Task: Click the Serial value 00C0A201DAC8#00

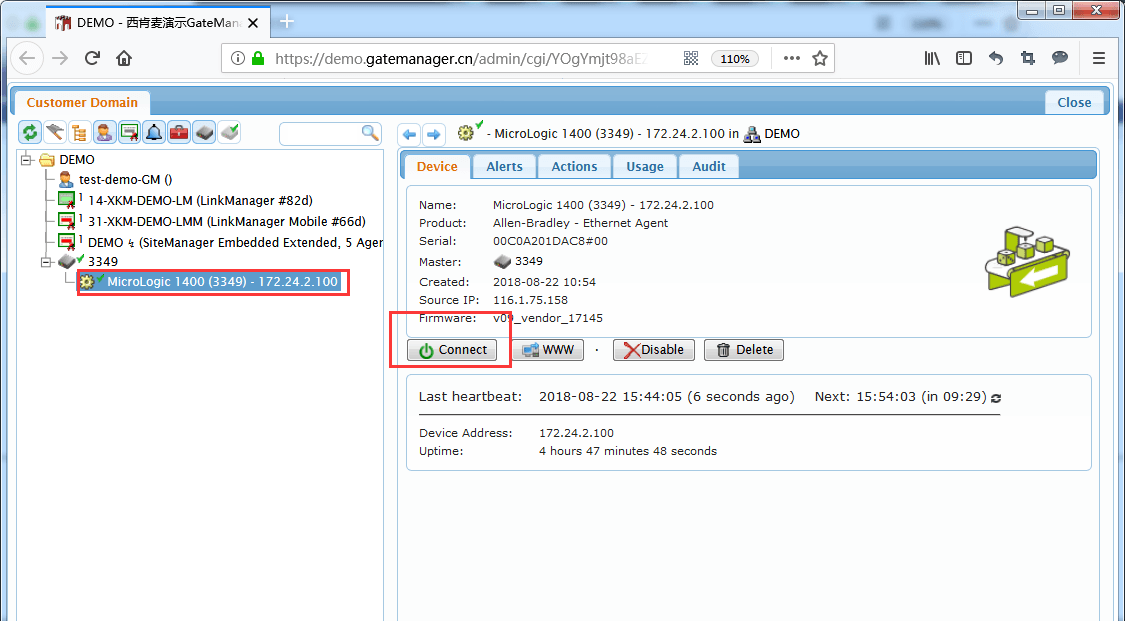Action: point(550,241)
